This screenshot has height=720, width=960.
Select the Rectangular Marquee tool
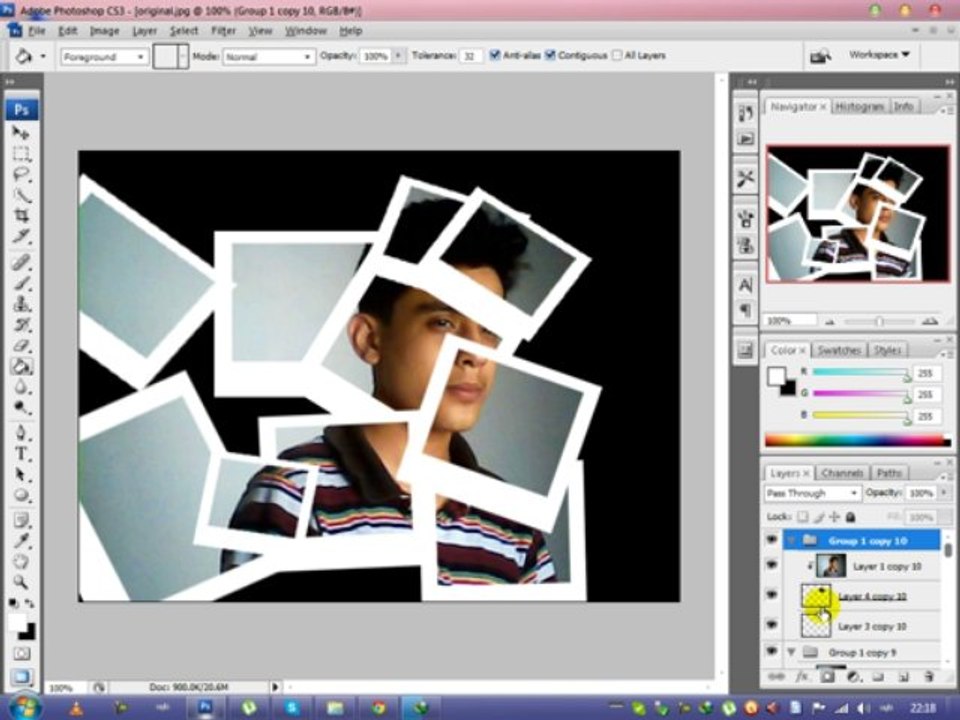point(21,154)
